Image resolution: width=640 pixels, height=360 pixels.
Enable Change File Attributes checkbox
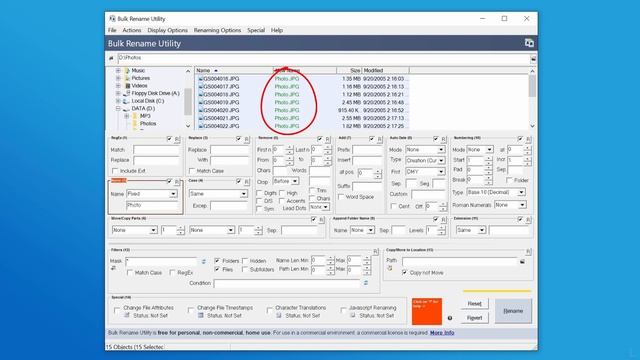pos(117,311)
